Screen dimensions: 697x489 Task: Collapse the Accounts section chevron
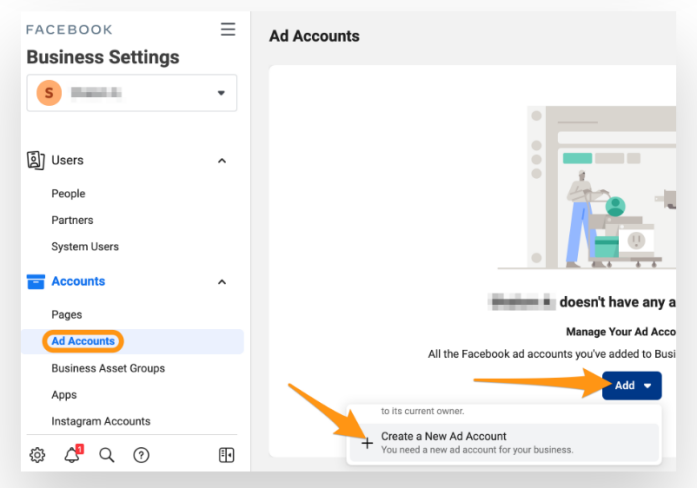(x=222, y=282)
